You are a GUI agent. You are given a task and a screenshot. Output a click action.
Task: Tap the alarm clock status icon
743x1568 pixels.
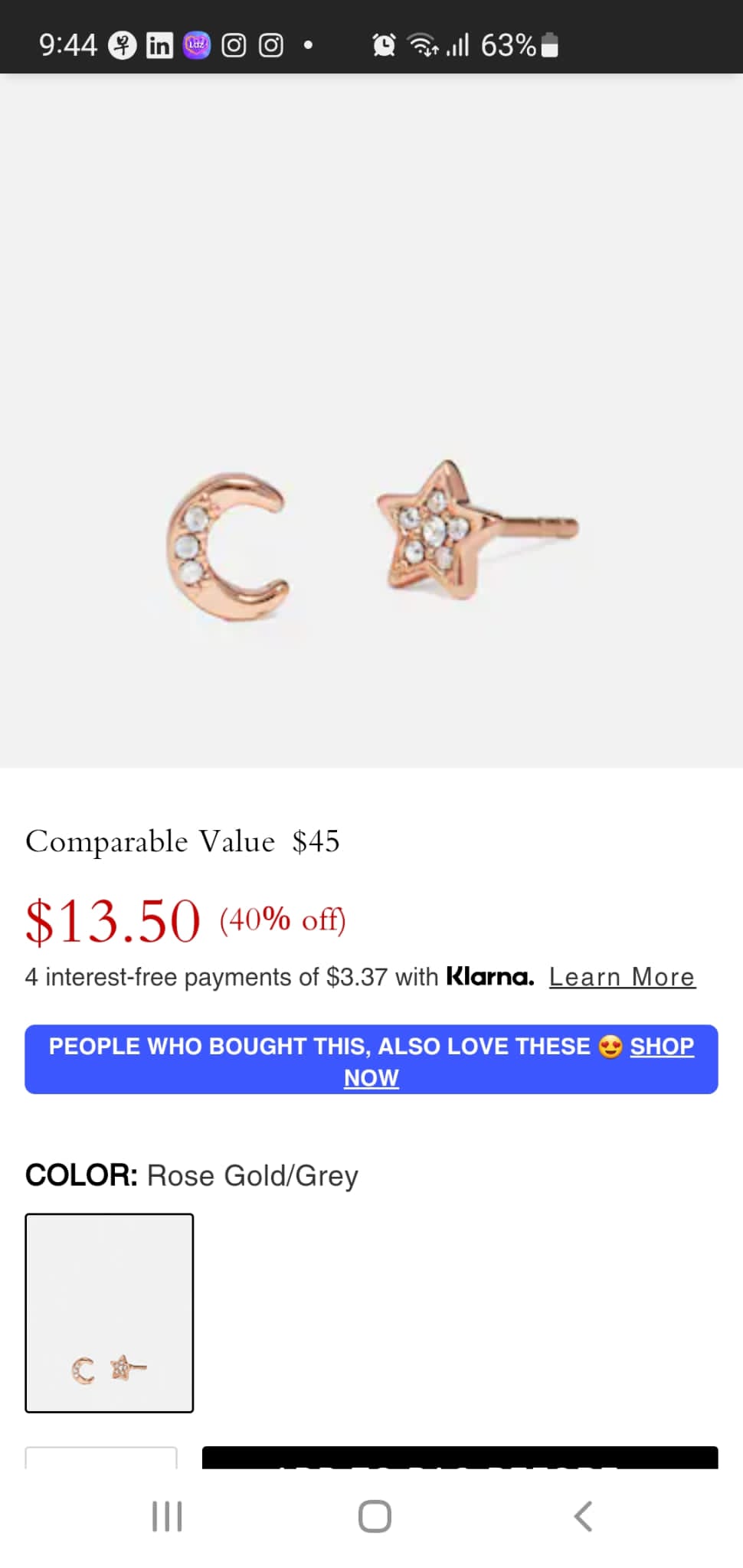384,45
